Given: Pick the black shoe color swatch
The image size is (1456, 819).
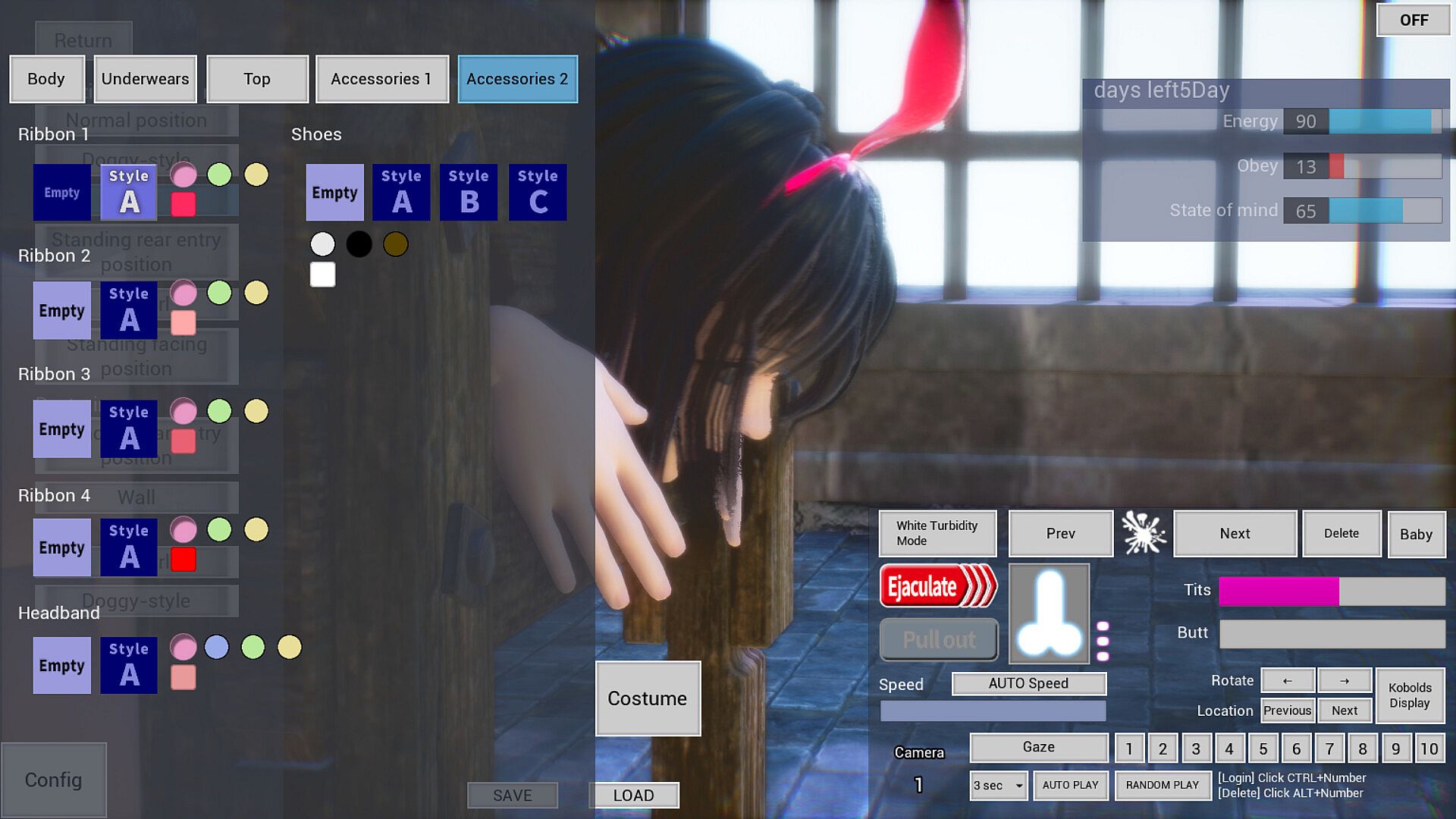Looking at the screenshot, I should click(359, 244).
